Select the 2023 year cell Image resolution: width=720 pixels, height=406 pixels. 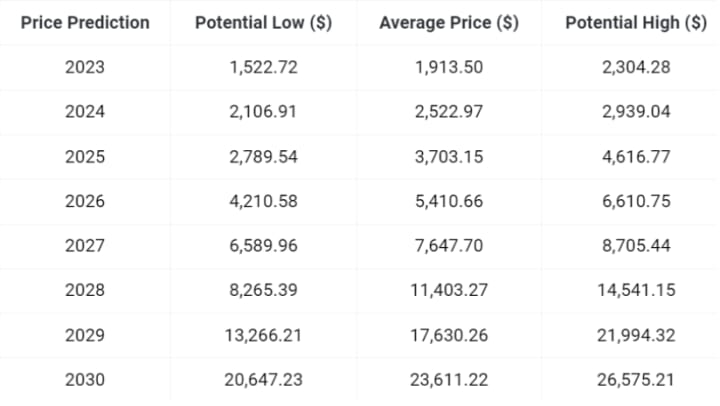[x=85, y=67]
